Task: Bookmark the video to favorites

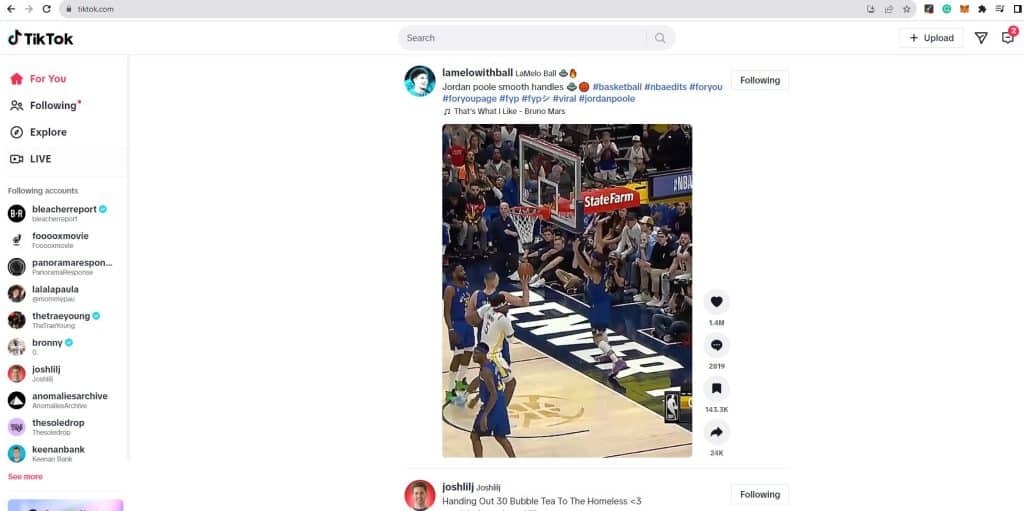Action: coord(716,389)
